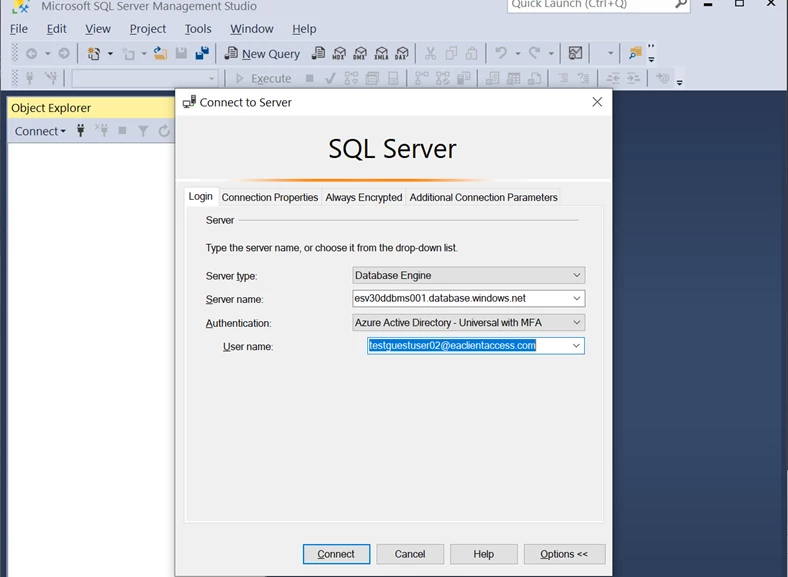Switch to the Connection Properties tab

(x=270, y=198)
